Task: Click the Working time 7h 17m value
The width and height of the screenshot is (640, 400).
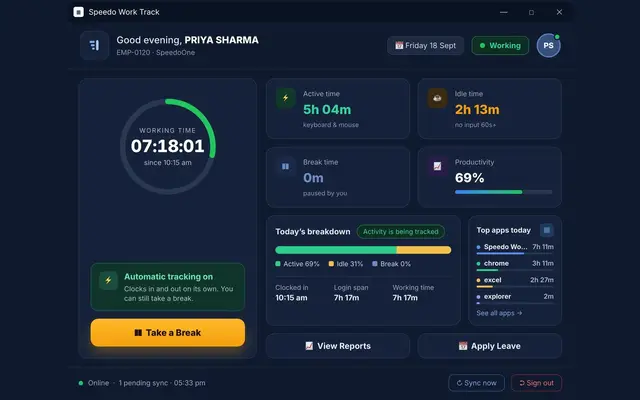Action: coord(405,298)
